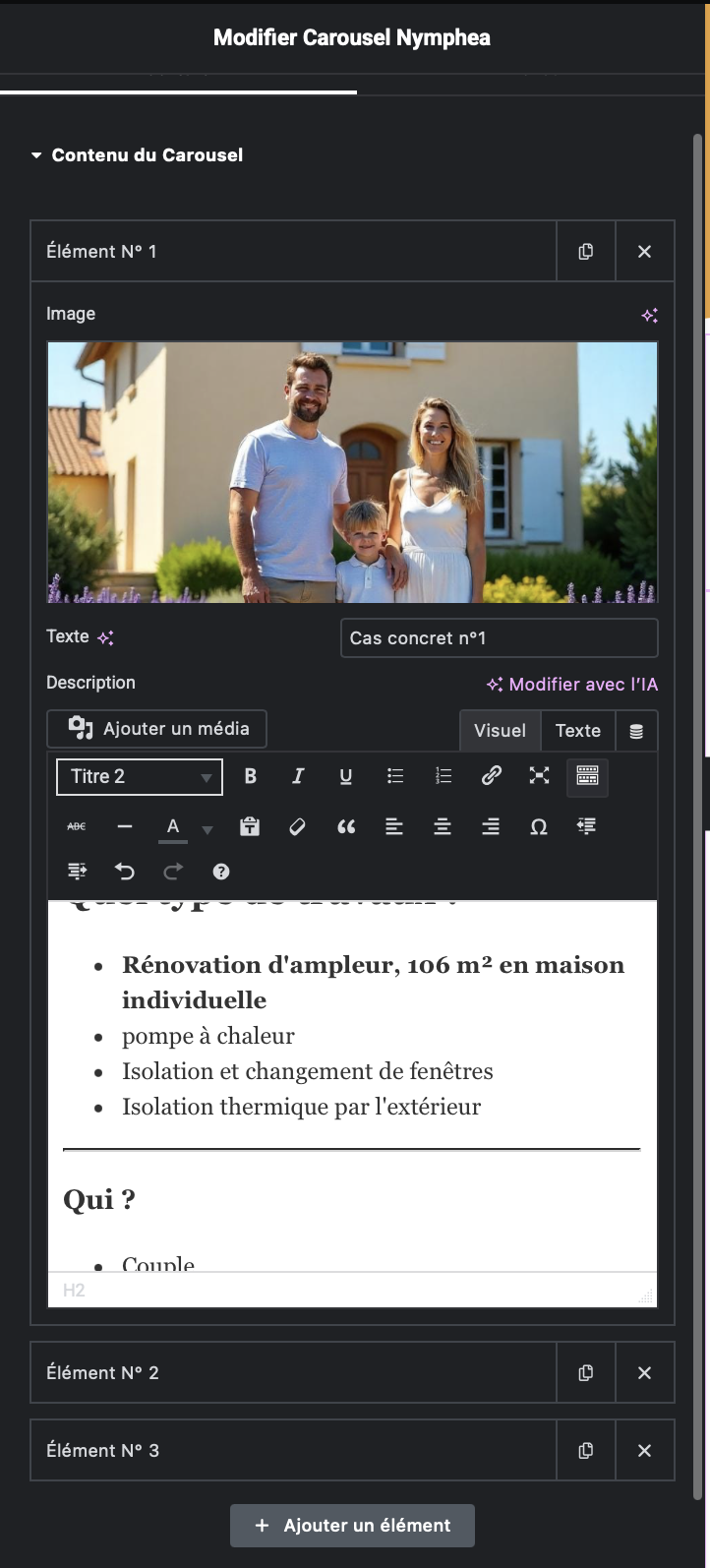
Task: Open text color picker arrow
Action: pos(207,829)
